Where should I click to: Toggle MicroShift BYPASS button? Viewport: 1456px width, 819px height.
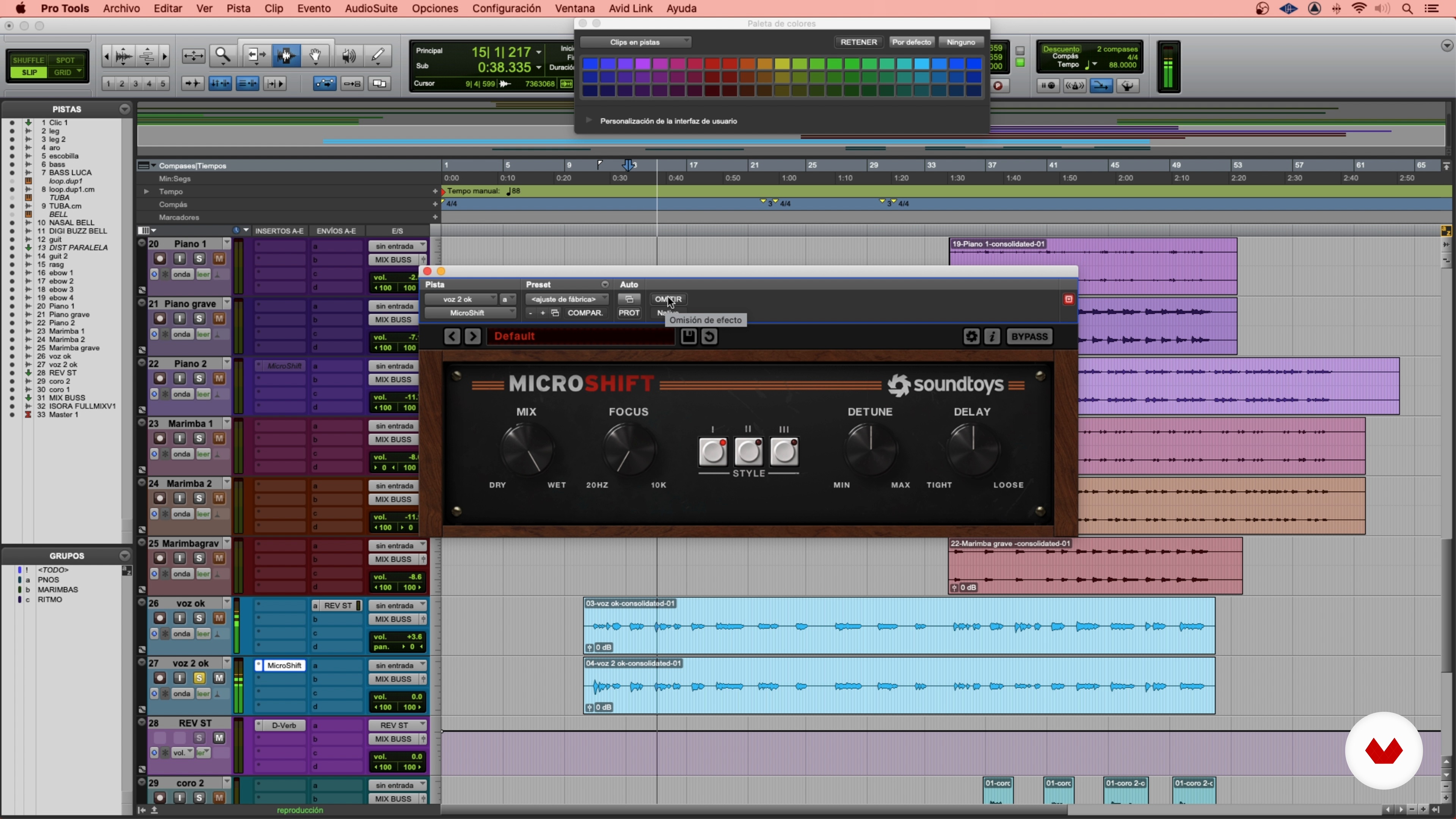pos(1029,336)
